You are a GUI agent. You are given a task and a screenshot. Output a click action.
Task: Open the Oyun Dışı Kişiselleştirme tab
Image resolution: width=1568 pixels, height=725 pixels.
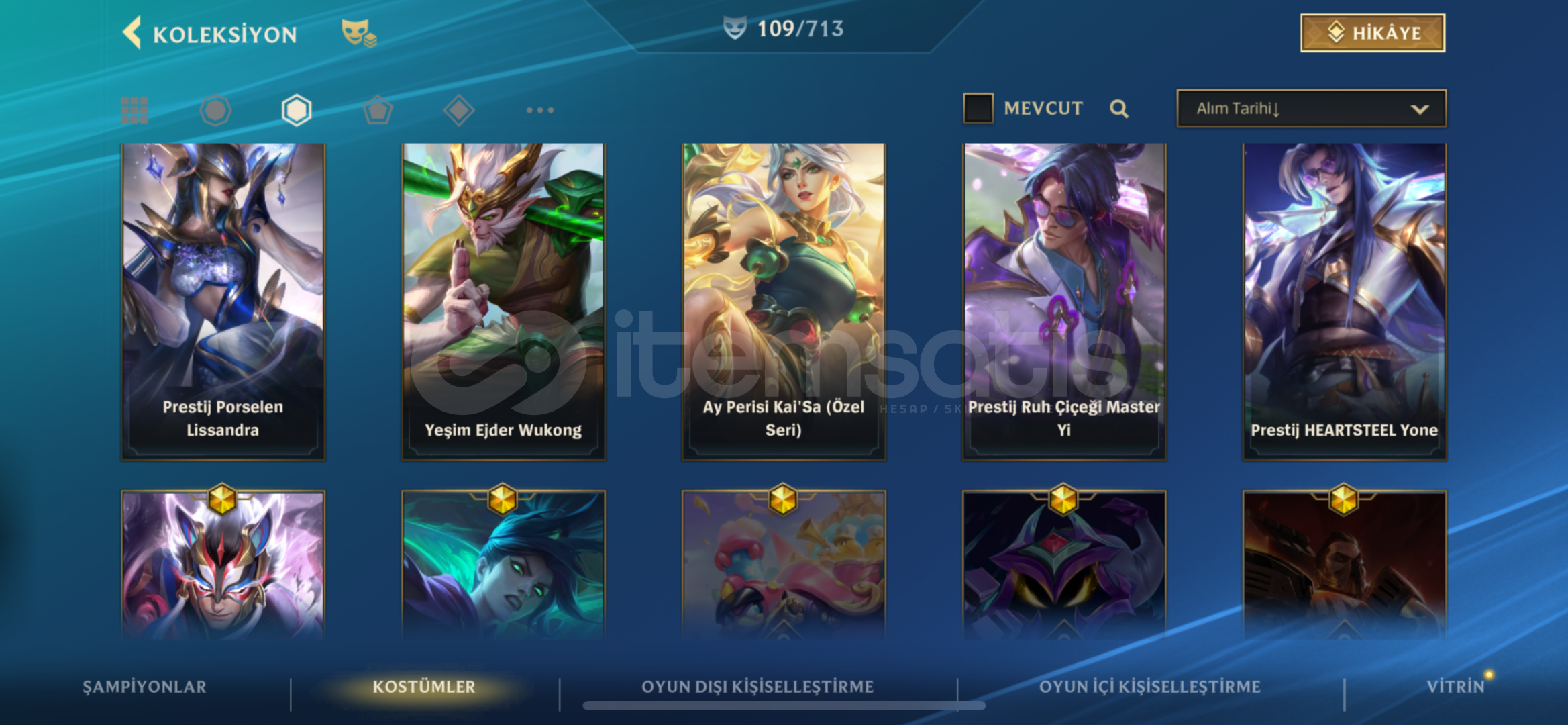coord(757,687)
